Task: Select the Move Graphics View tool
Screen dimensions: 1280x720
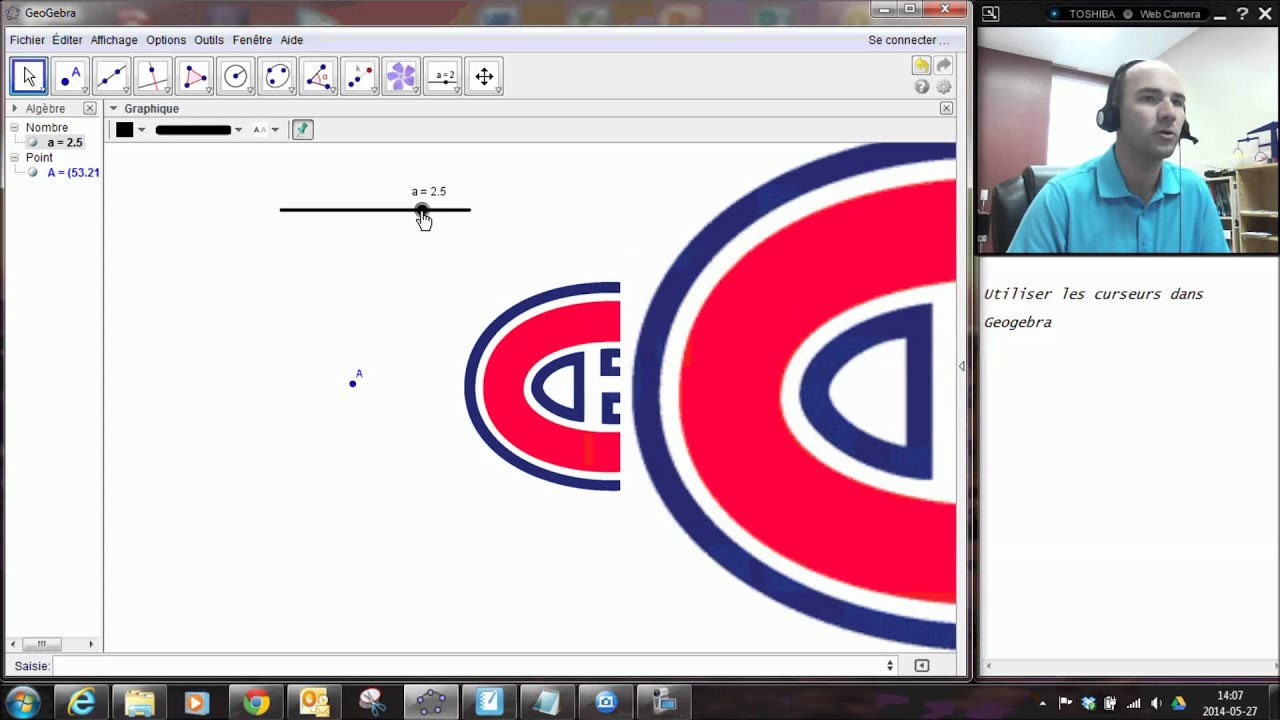Action: (484, 76)
